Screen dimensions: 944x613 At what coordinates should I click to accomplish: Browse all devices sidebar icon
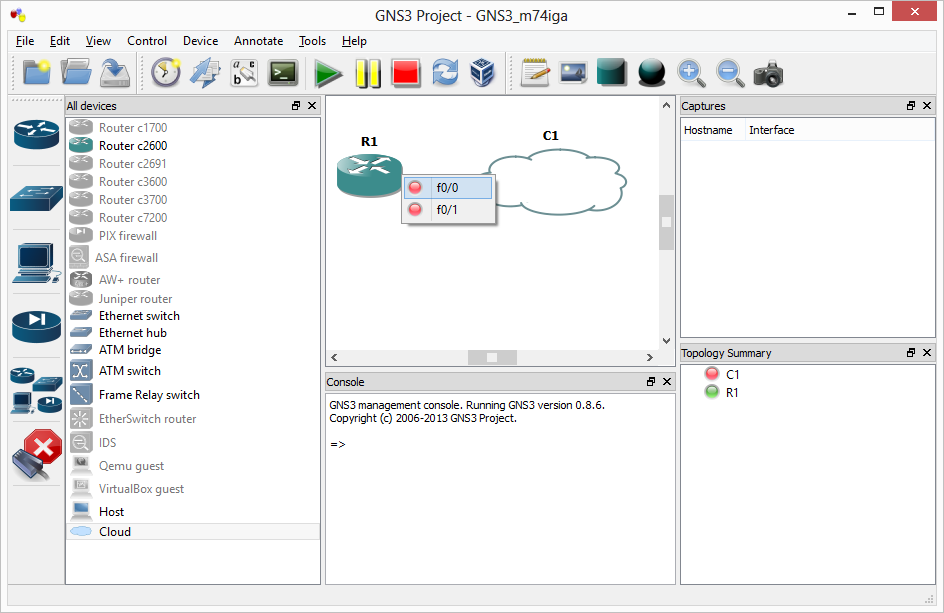click(x=37, y=390)
